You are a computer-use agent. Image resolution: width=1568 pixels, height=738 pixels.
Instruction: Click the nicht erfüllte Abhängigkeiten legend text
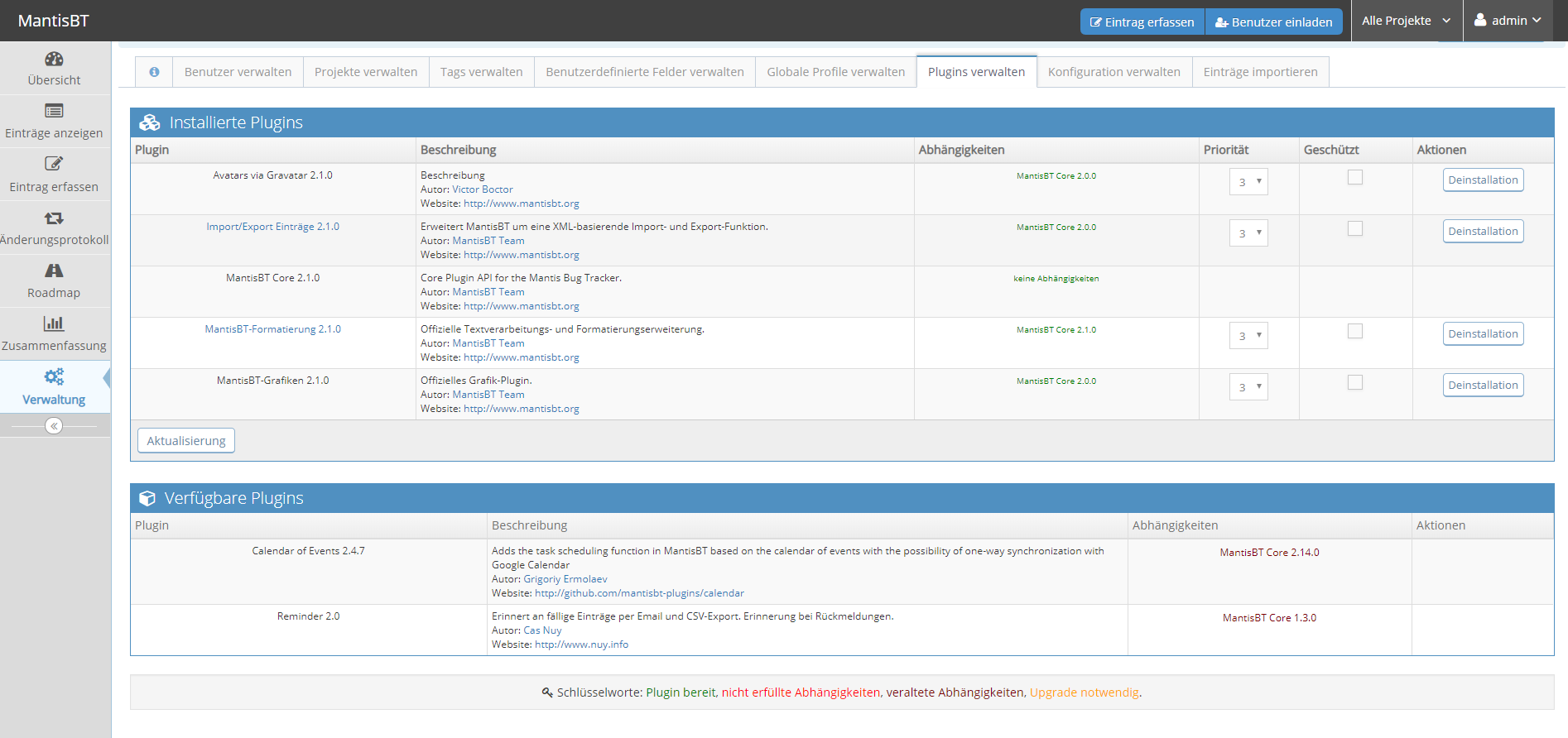[801, 692]
